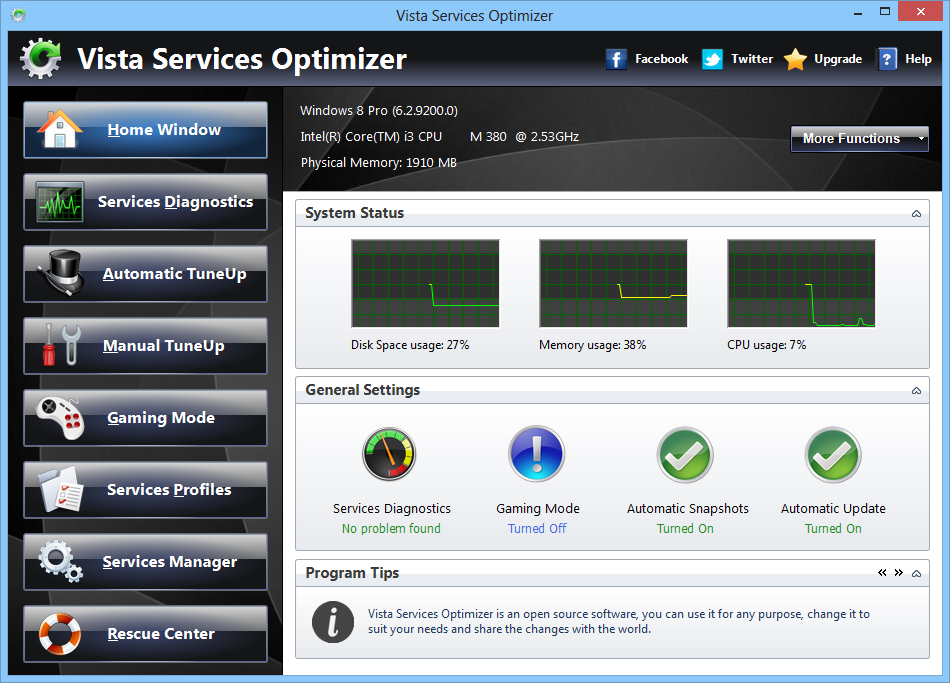Click the Twitter bird icon

[x=712, y=59]
